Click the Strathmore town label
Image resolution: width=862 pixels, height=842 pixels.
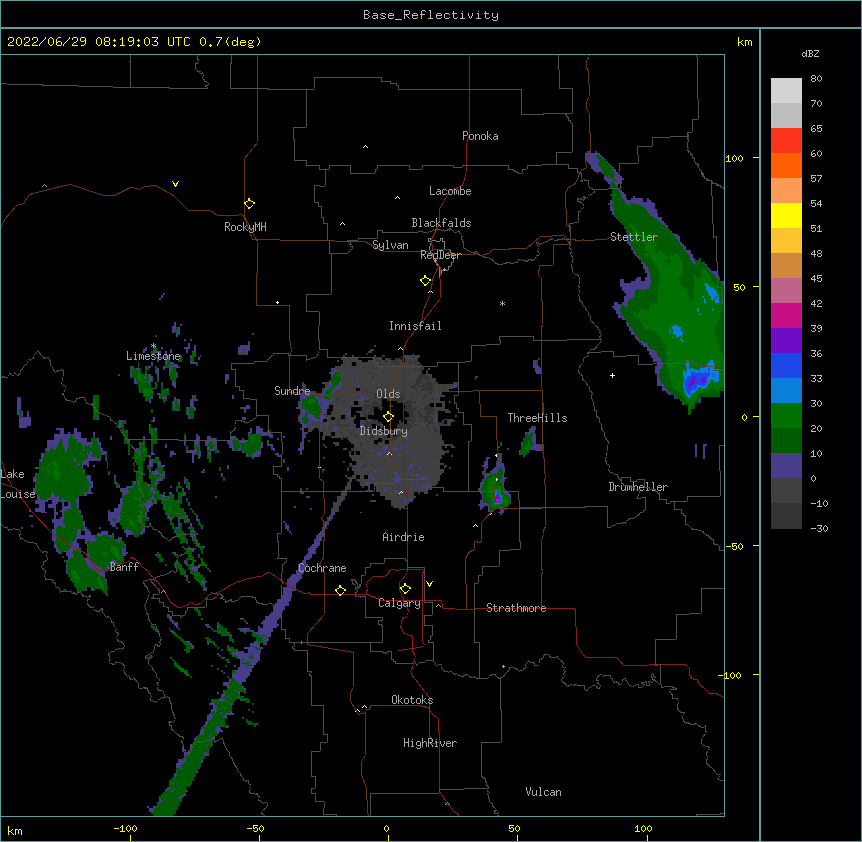(x=516, y=608)
